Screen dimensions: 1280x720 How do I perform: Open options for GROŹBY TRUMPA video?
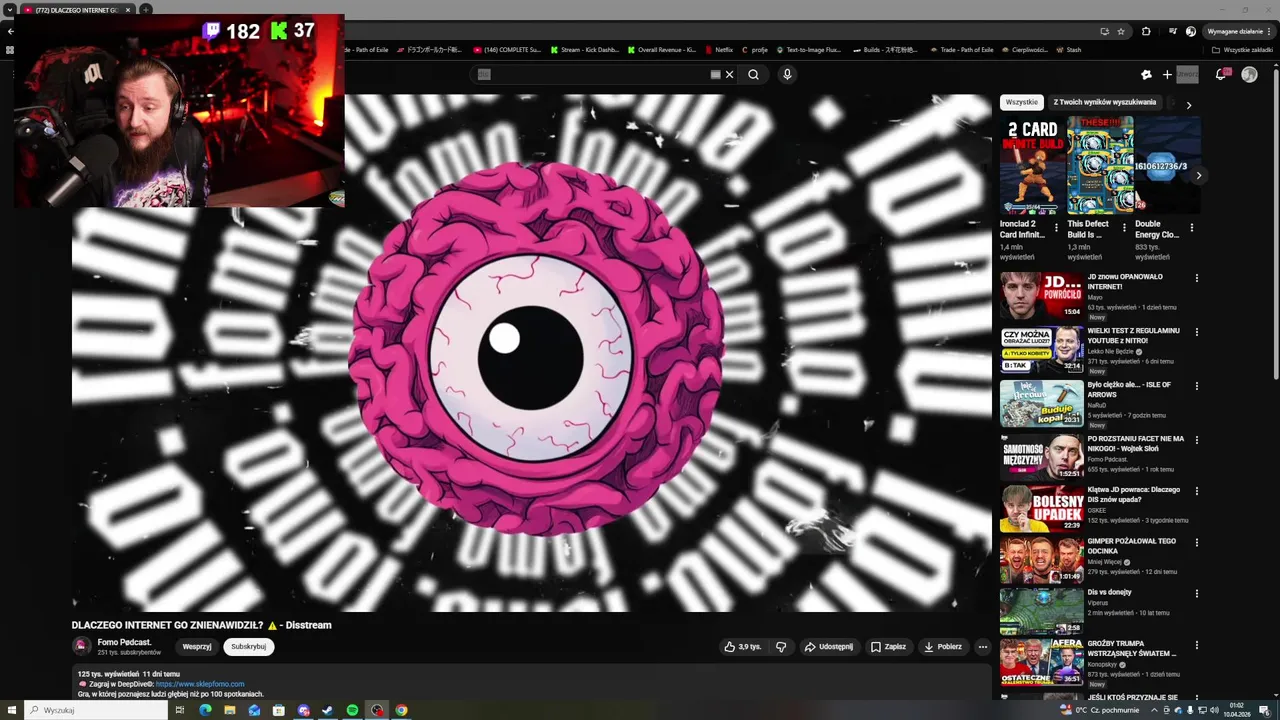coord(1196,645)
